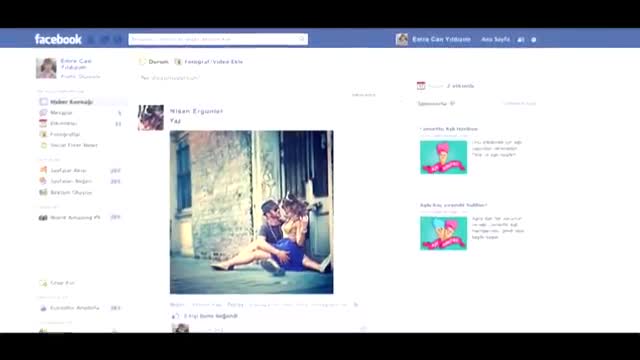
Task: Click the events calendar icon in right column
Action: click(421, 86)
